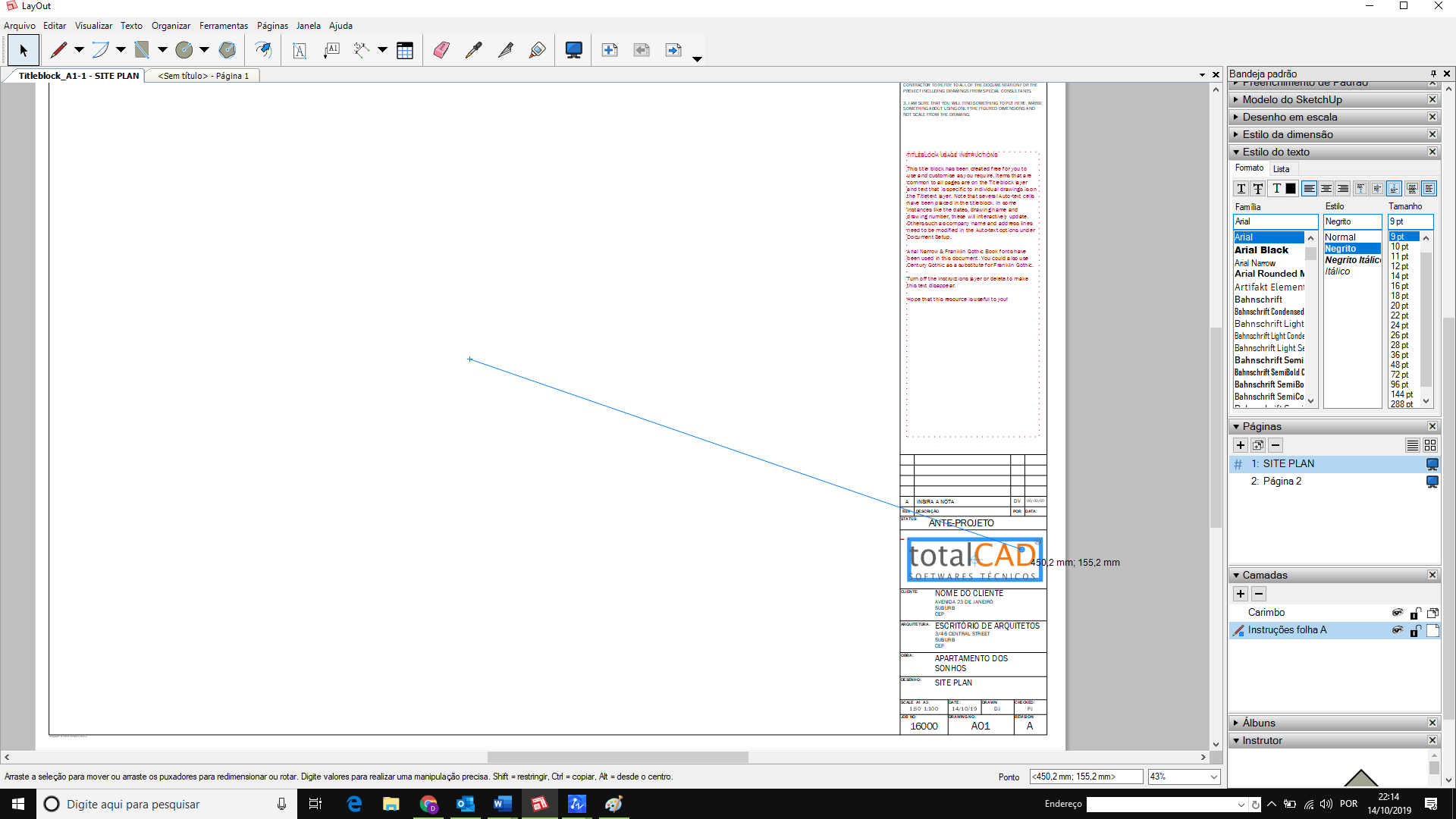
Task: Activate the Line pencil tool
Action: pyautogui.click(x=58, y=50)
